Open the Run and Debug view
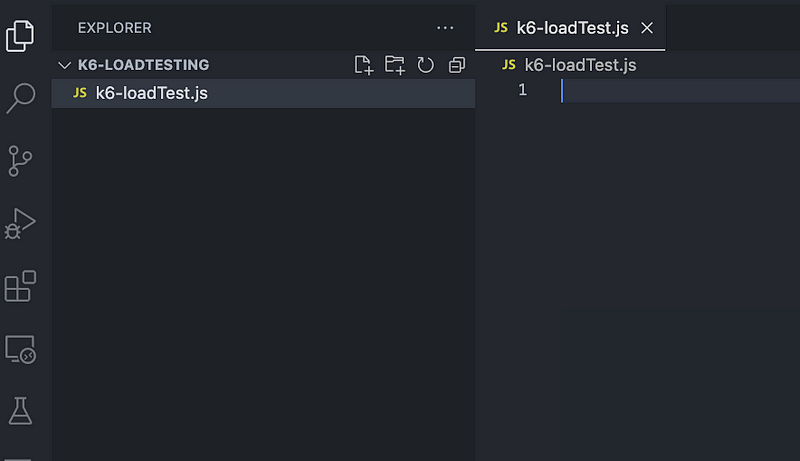 tap(21, 223)
